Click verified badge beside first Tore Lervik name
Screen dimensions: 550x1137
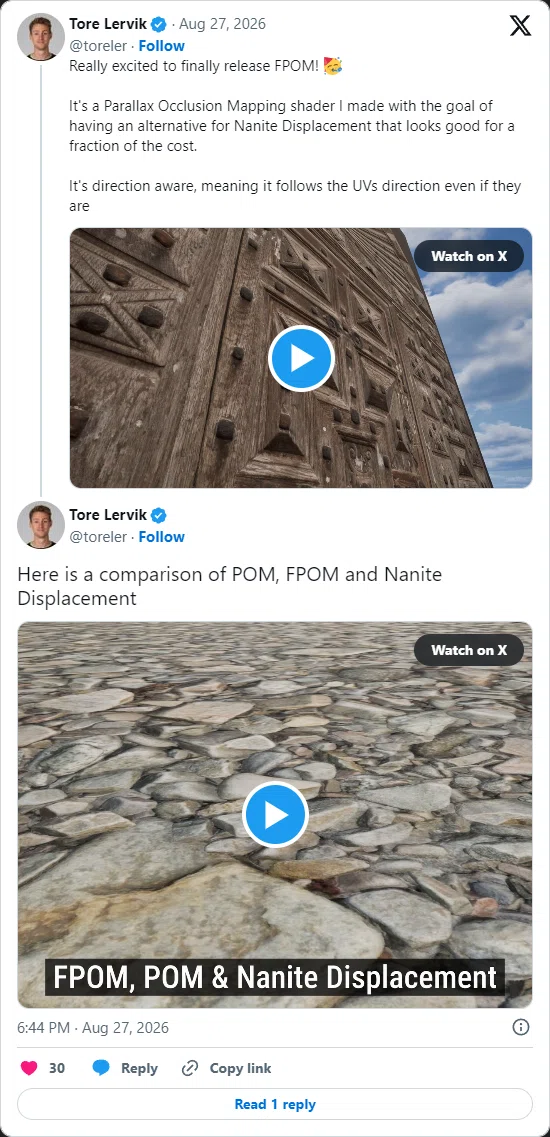tap(159, 24)
